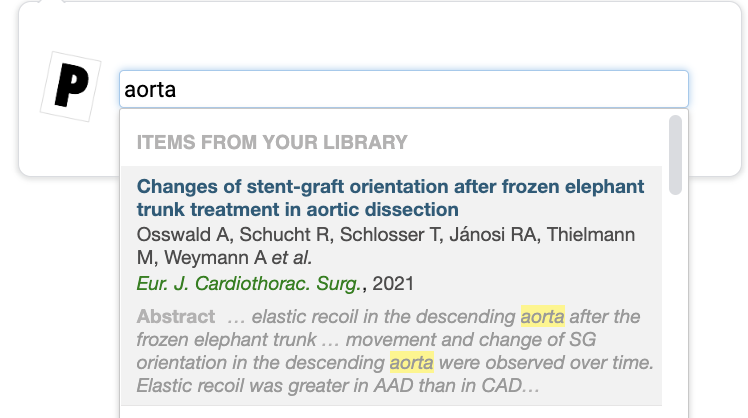Click the italic "et al." text
The height and width of the screenshot is (418, 748).
291,258
